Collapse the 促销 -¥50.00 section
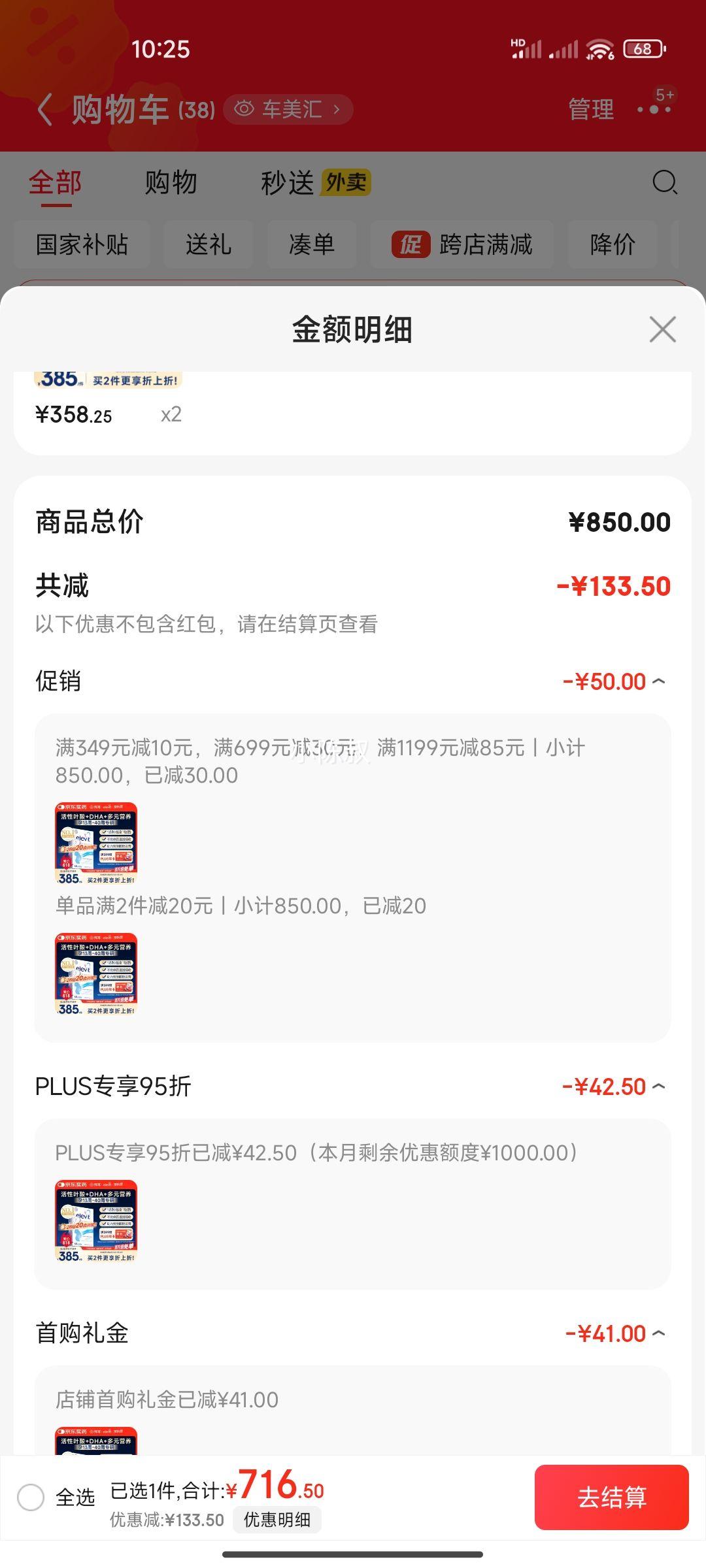 pos(658,681)
